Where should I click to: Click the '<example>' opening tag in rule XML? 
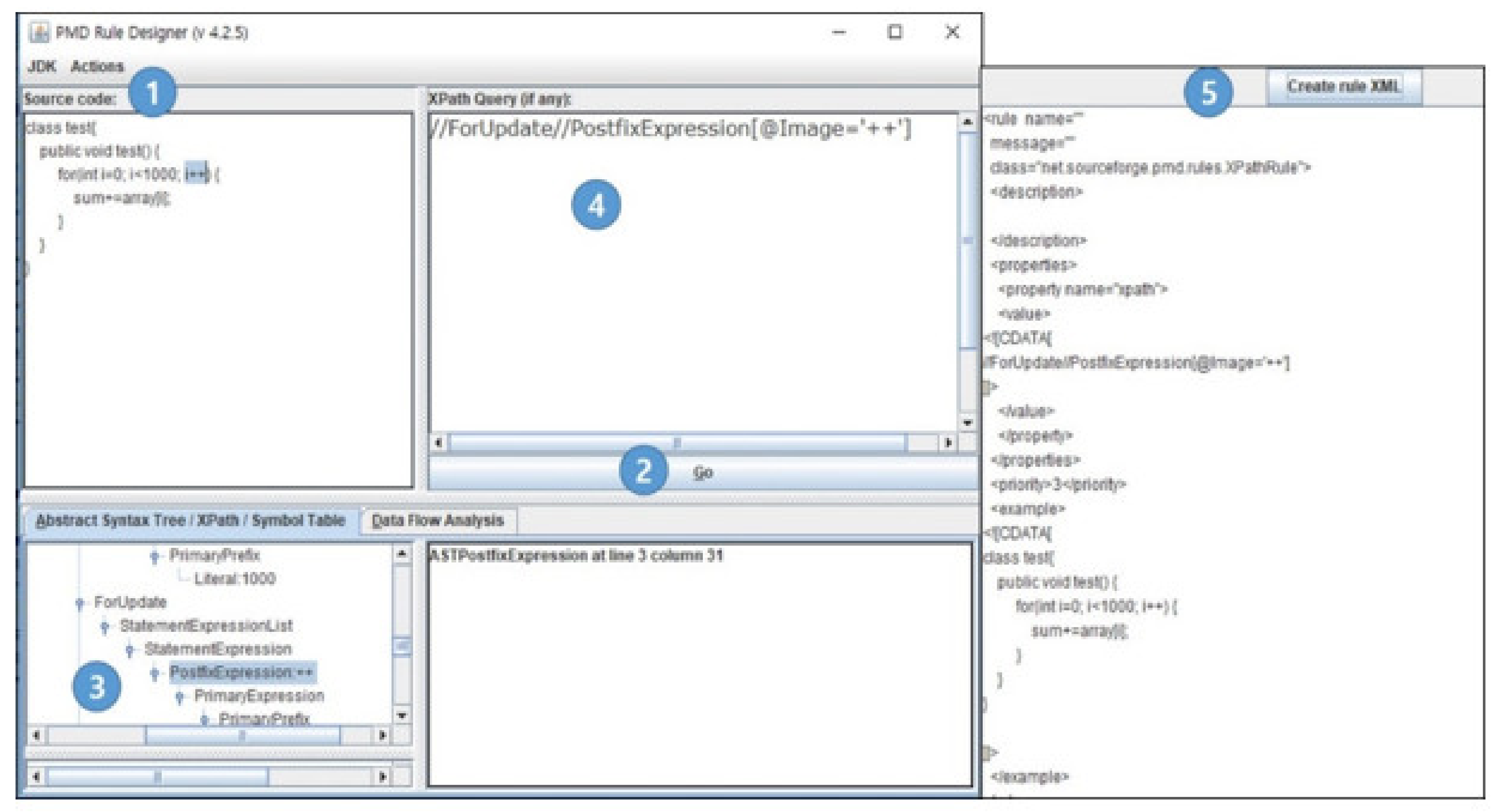(x=1028, y=509)
